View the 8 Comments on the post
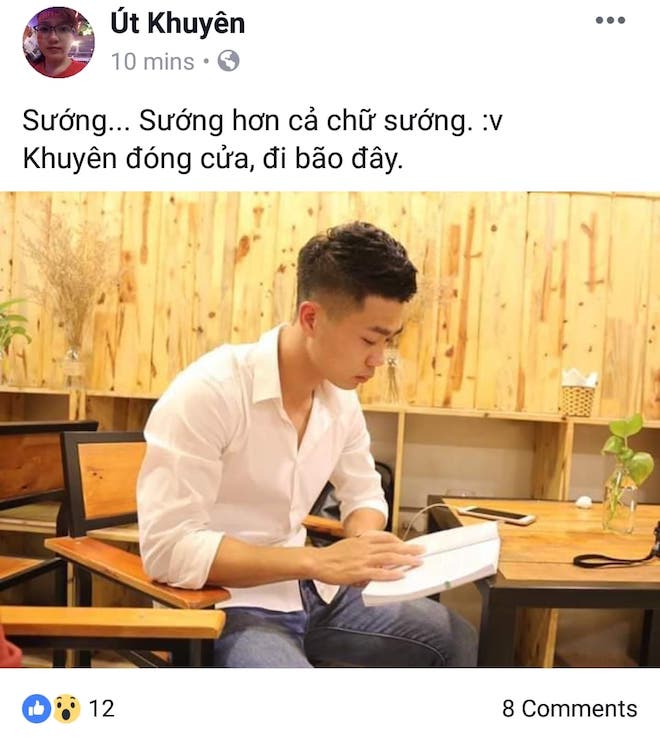Image resolution: width=660 pixels, height=743 pixels. click(570, 709)
